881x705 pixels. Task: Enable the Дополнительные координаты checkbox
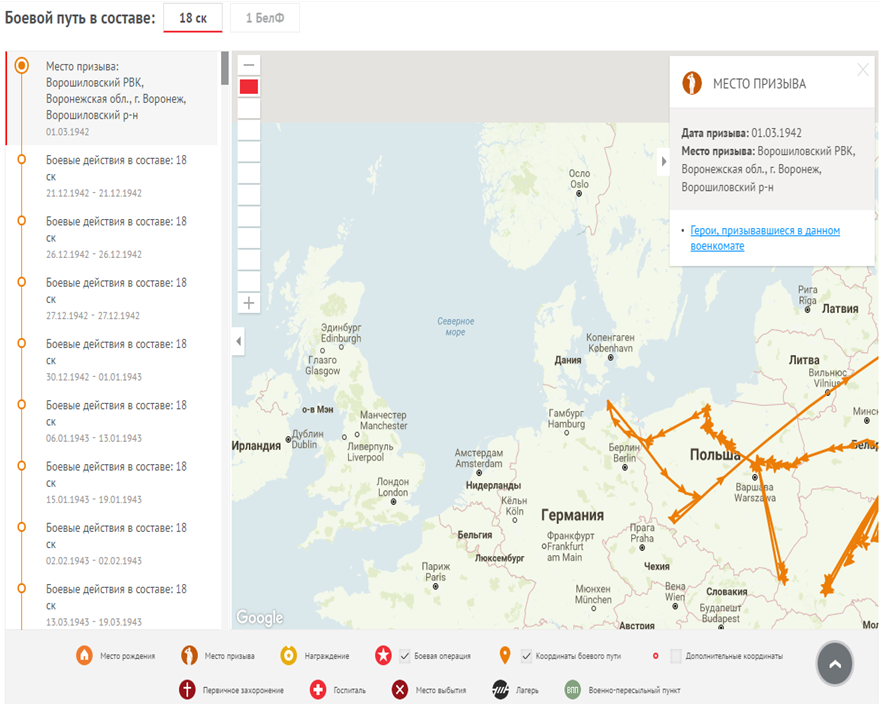point(676,656)
